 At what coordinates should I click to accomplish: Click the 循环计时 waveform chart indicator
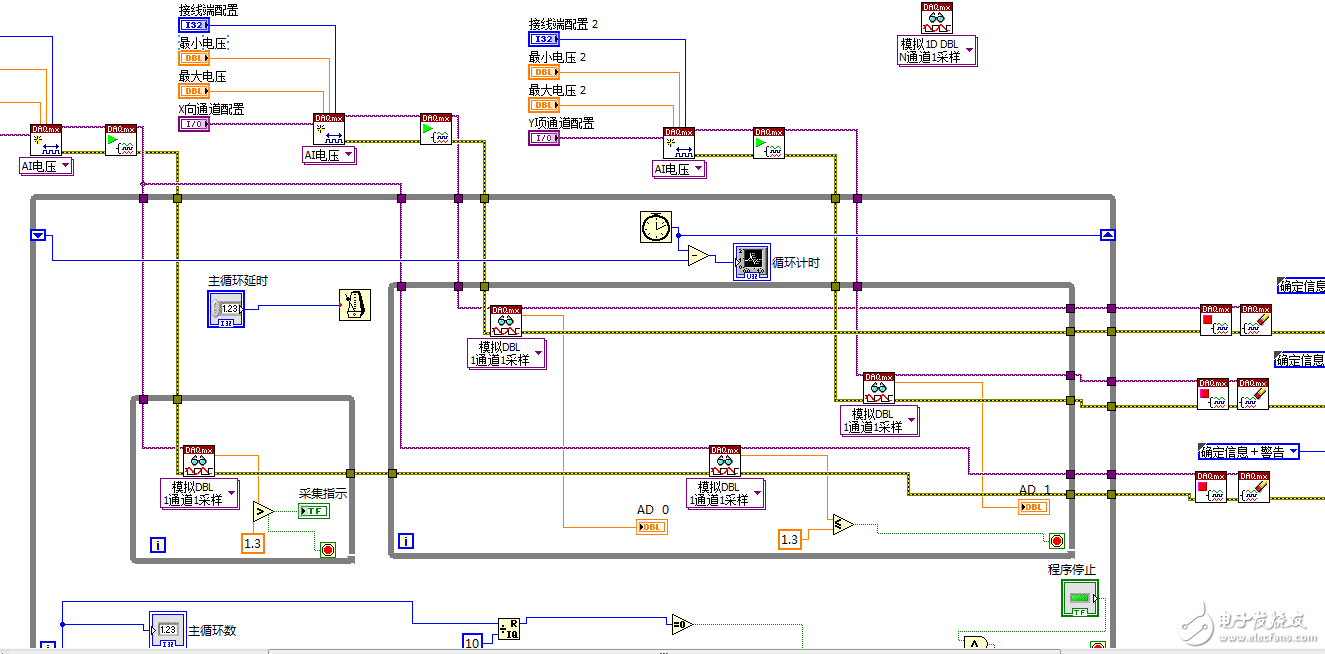pos(752,262)
